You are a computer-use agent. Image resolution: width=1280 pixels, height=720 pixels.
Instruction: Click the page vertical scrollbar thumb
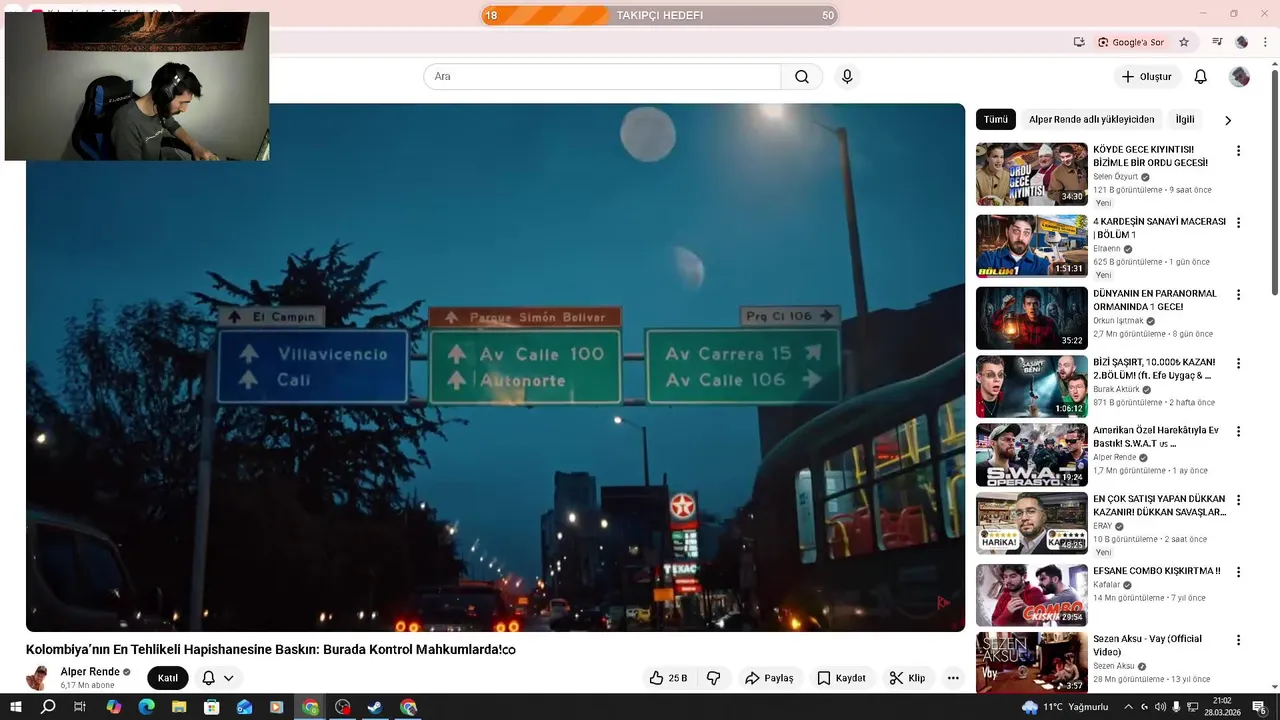click(1275, 182)
